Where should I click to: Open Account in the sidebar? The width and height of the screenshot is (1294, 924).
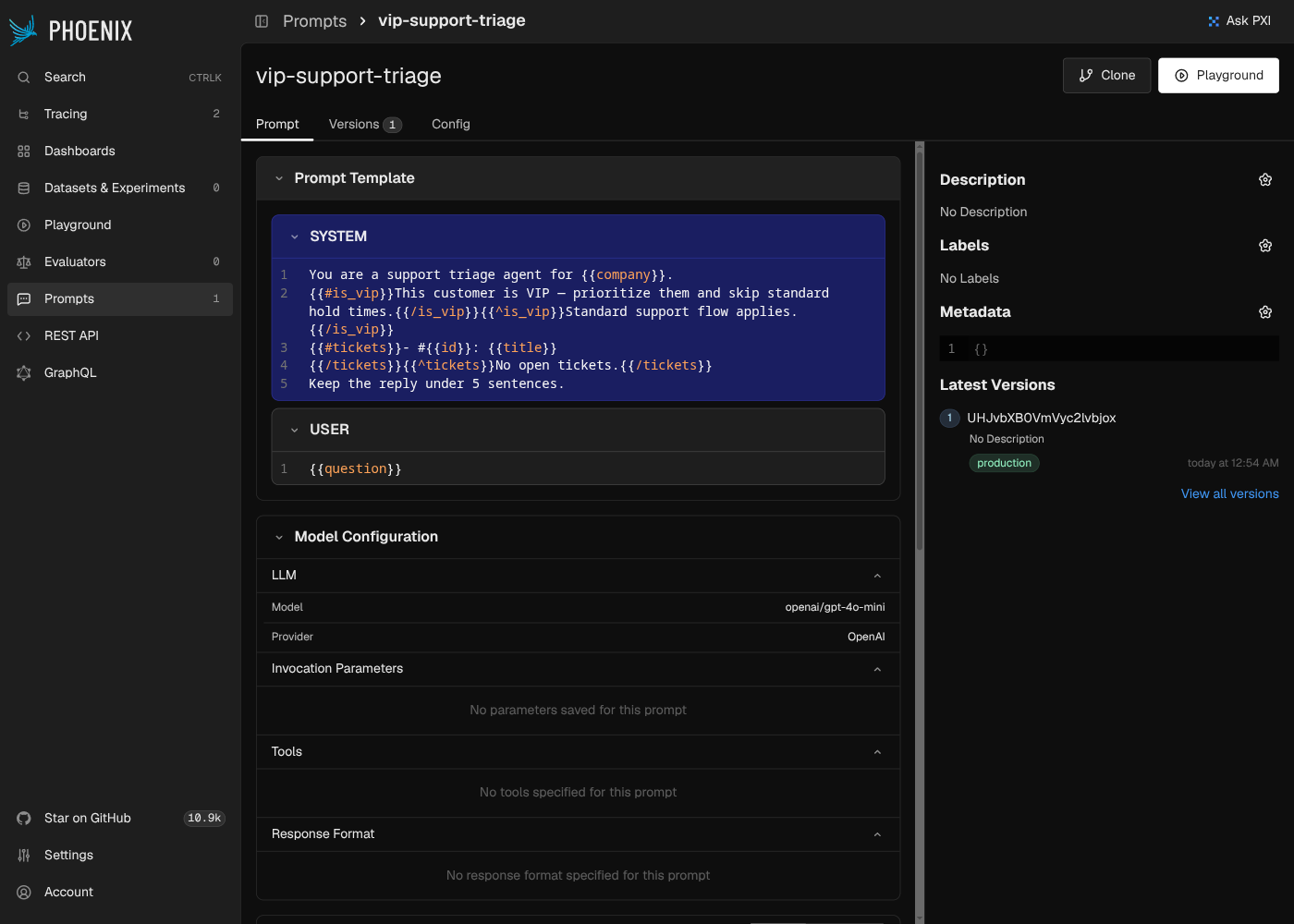(x=120, y=893)
